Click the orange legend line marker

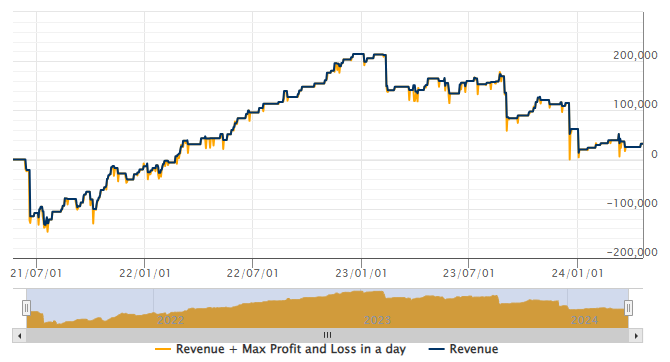(163, 350)
